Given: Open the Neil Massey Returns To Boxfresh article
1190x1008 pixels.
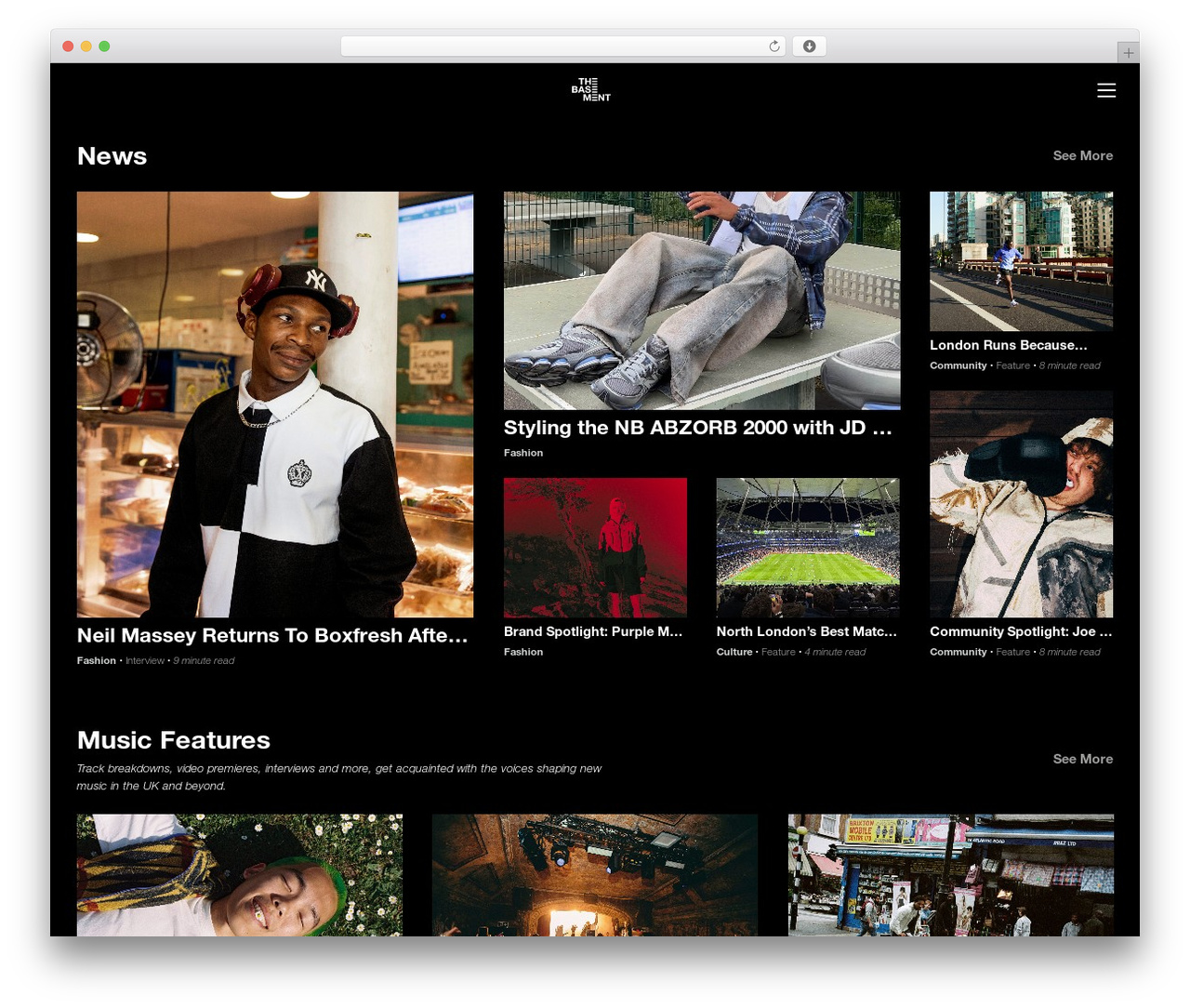Looking at the screenshot, I should [272, 635].
